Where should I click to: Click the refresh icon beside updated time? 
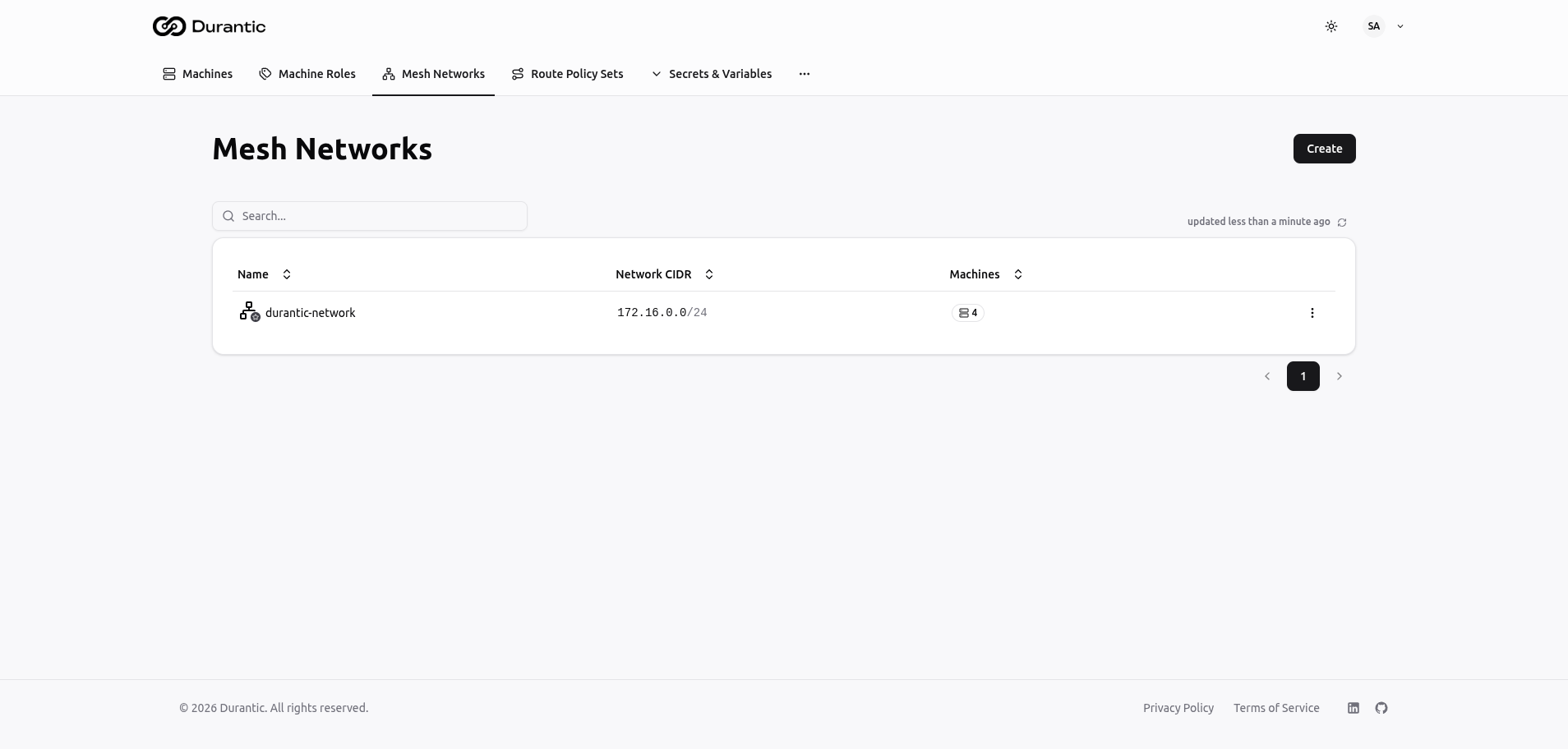1342,223
